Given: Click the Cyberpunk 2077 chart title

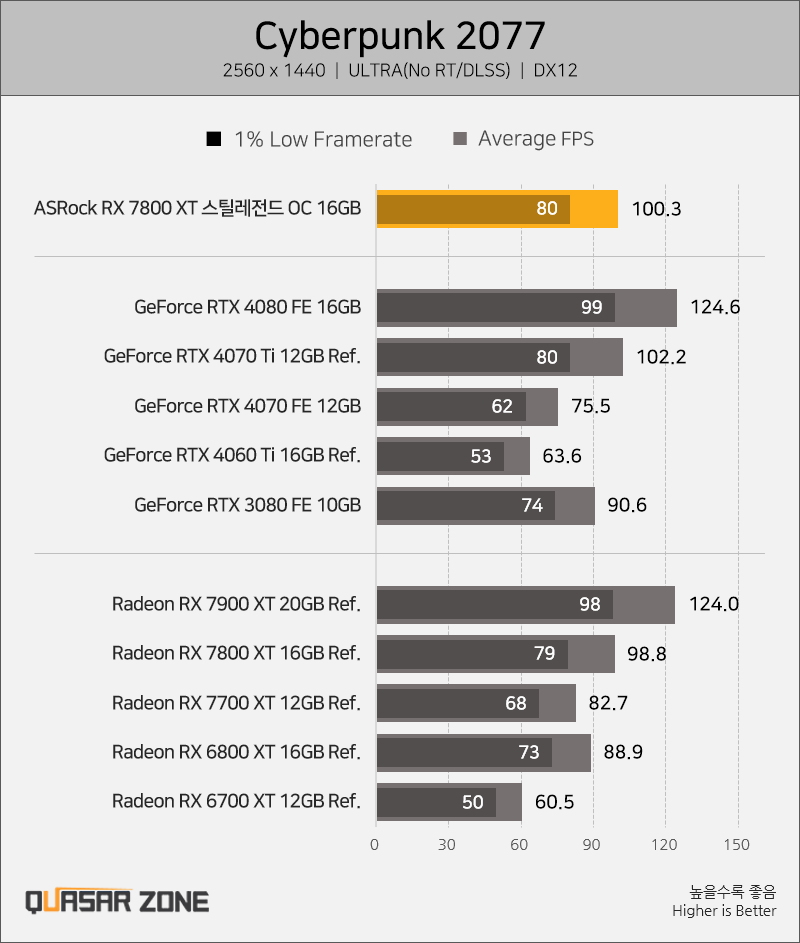Looking at the screenshot, I should (400, 36).
